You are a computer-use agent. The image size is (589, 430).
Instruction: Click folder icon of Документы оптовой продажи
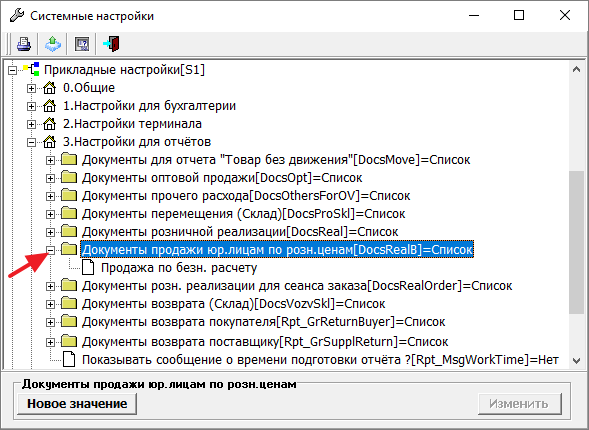[69, 177]
